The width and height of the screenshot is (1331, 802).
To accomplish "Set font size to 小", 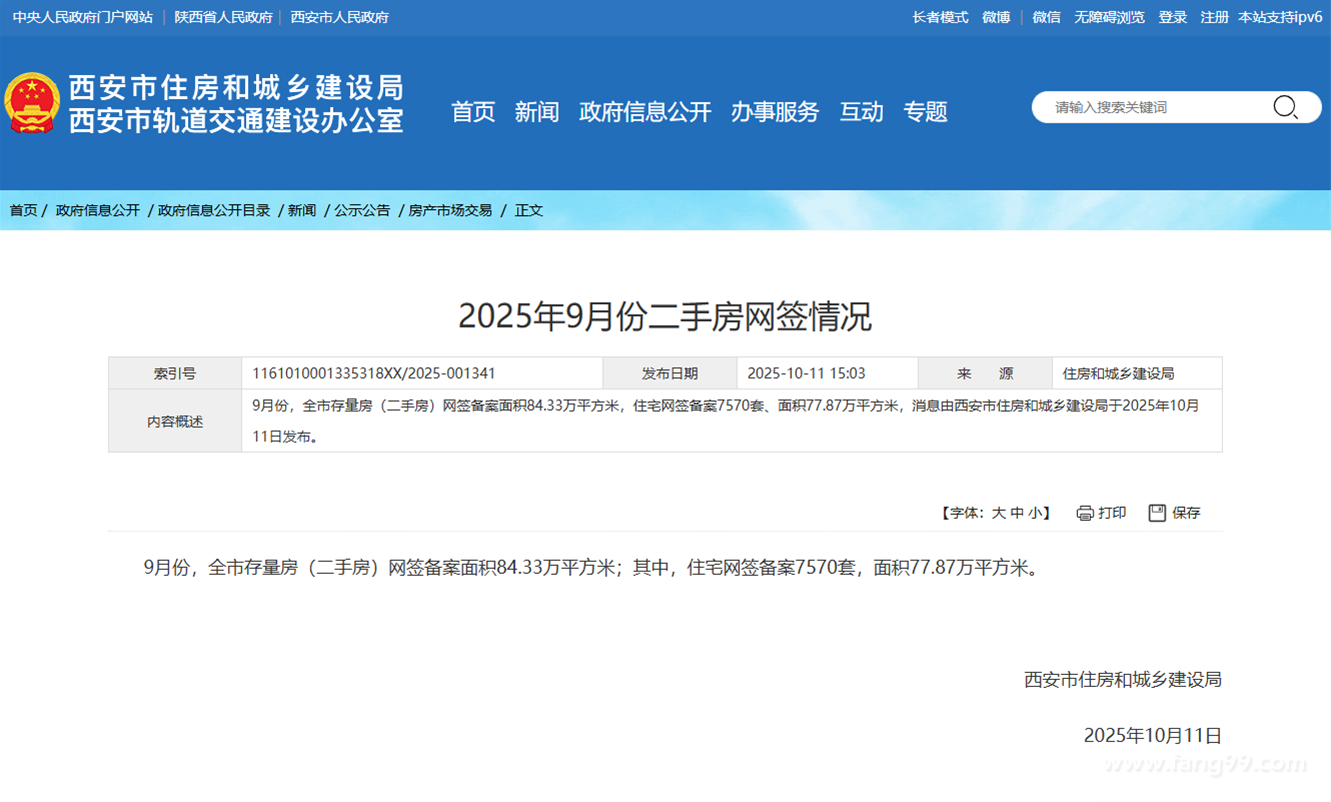I will [x=1036, y=513].
